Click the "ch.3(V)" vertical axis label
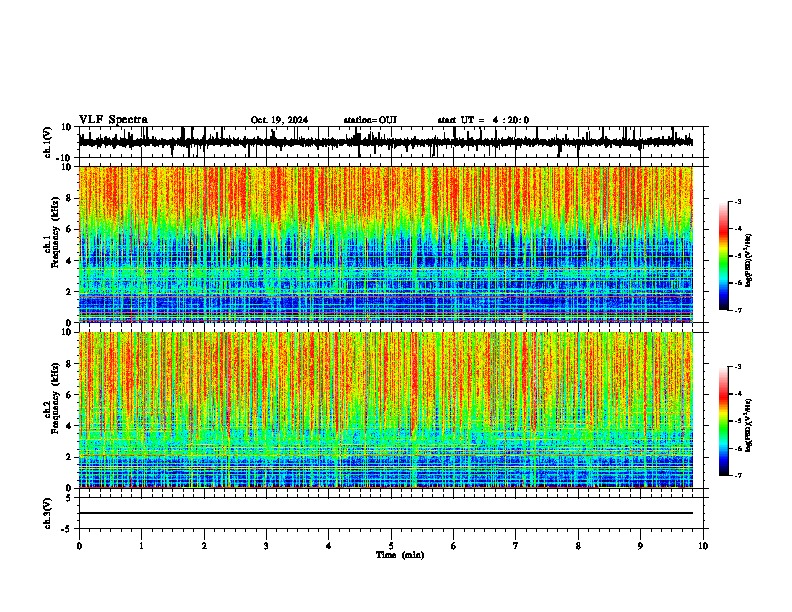The image size is (792, 612). [x=48, y=513]
